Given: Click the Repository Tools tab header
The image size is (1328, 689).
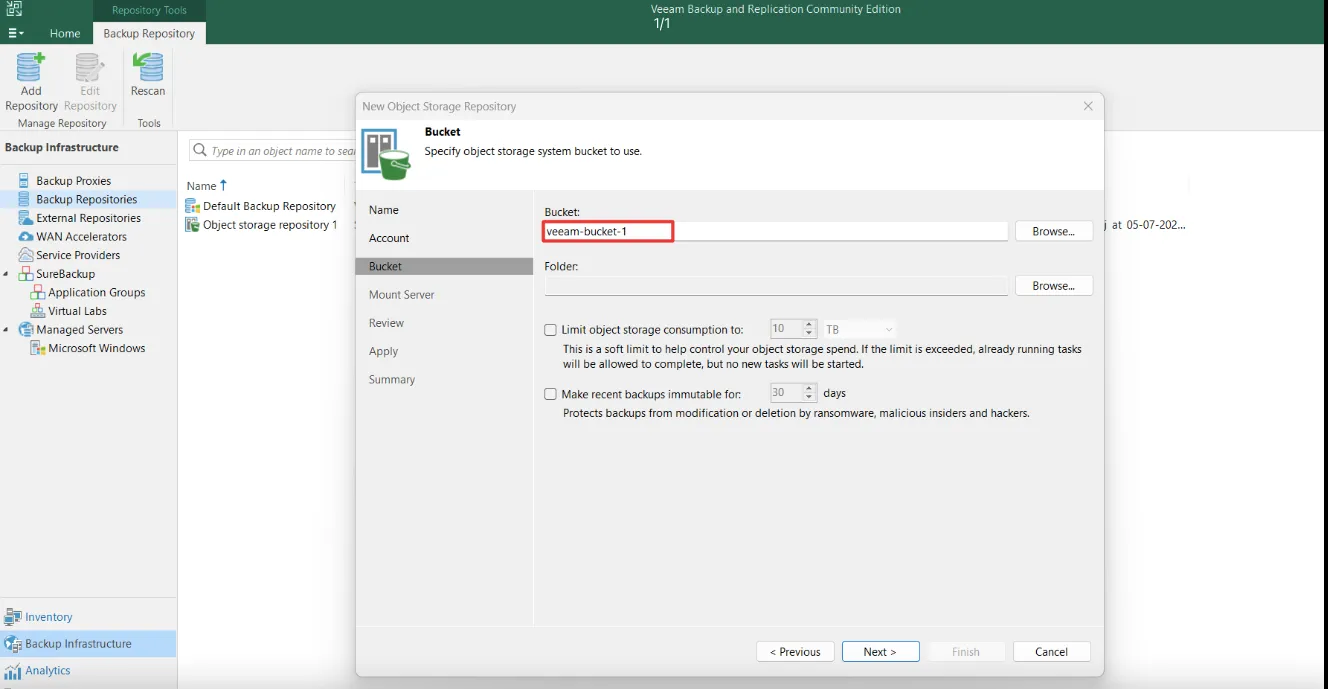Looking at the screenshot, I should [149, 10].
